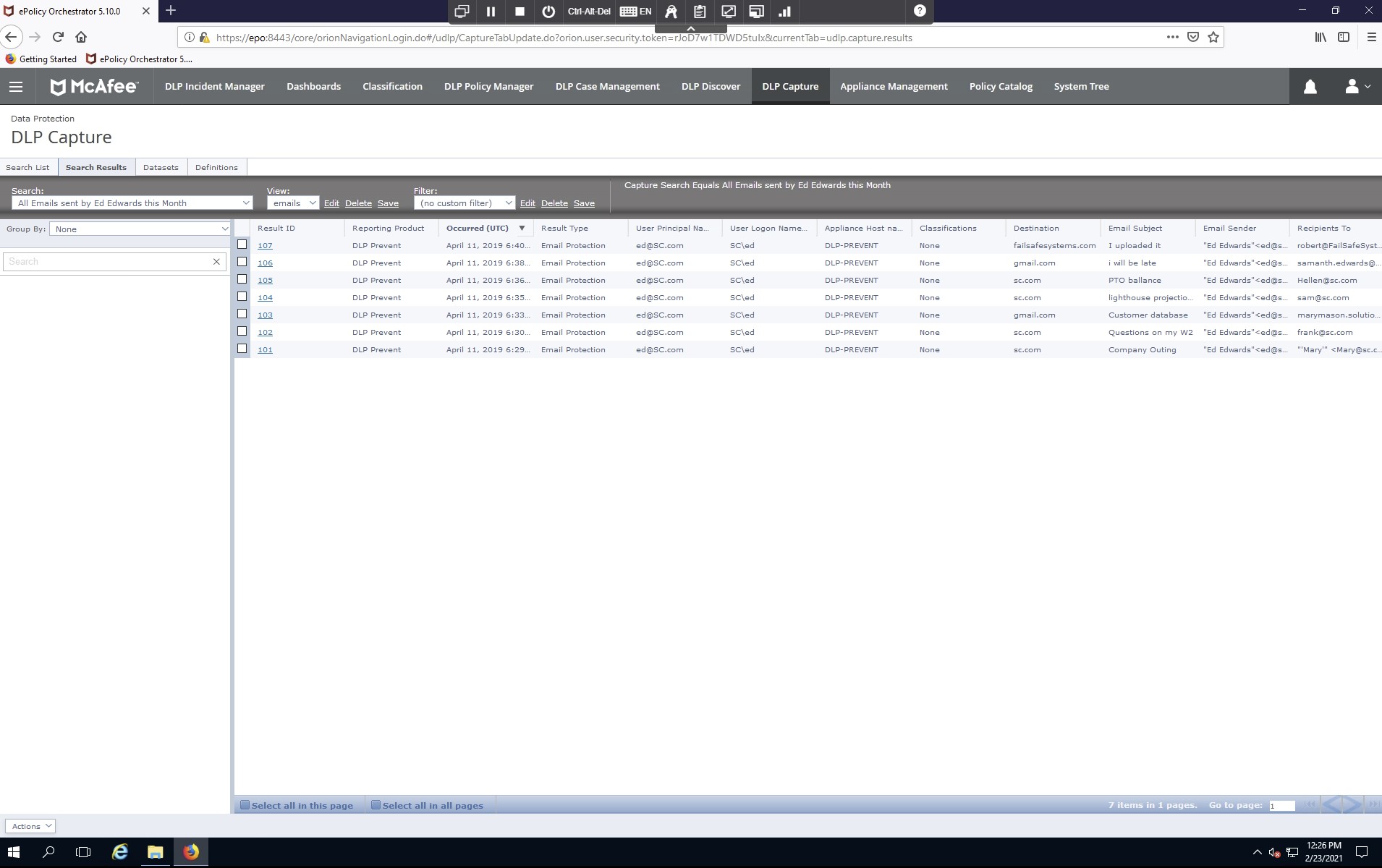Expand the Group By dropdown
Screen dimensions: 1382x868
(x=140, y=229)
